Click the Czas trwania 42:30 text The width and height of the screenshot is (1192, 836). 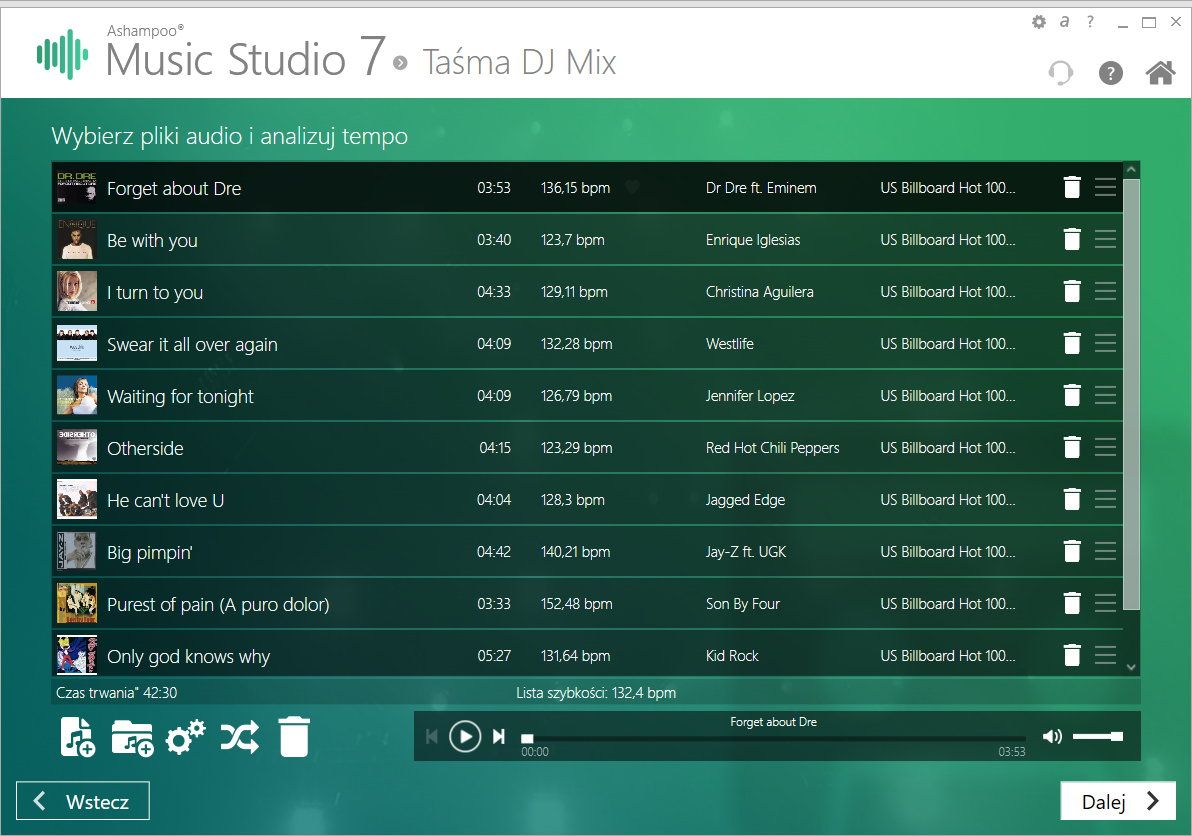116,692
